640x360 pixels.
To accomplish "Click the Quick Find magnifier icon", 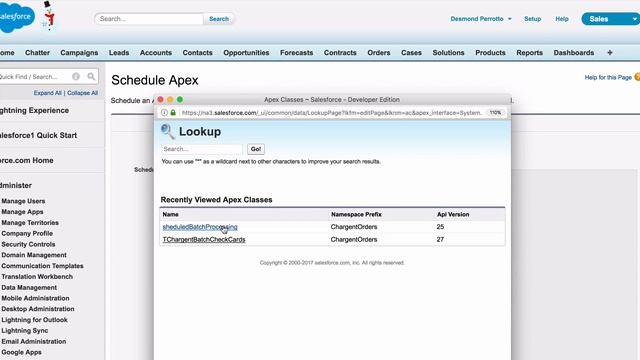I will [x=91, y=76].
